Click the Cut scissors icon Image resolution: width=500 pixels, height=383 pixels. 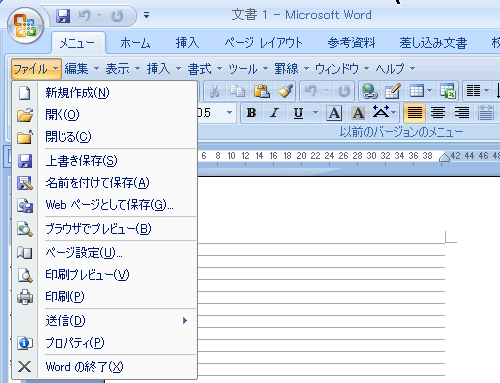pyautogui.click(x=214, y=91)
